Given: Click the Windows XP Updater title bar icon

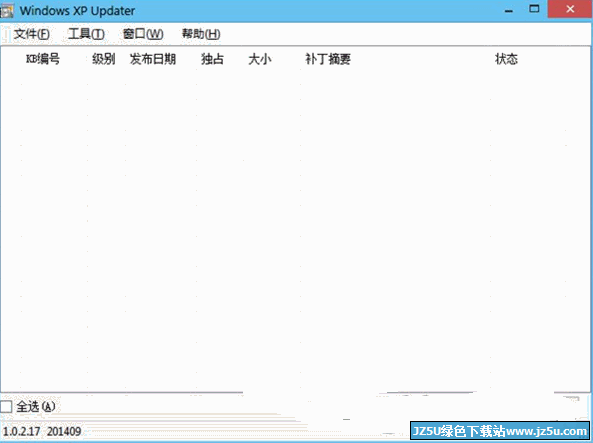Looking at the screenshot, I should [x=7, y=10].
